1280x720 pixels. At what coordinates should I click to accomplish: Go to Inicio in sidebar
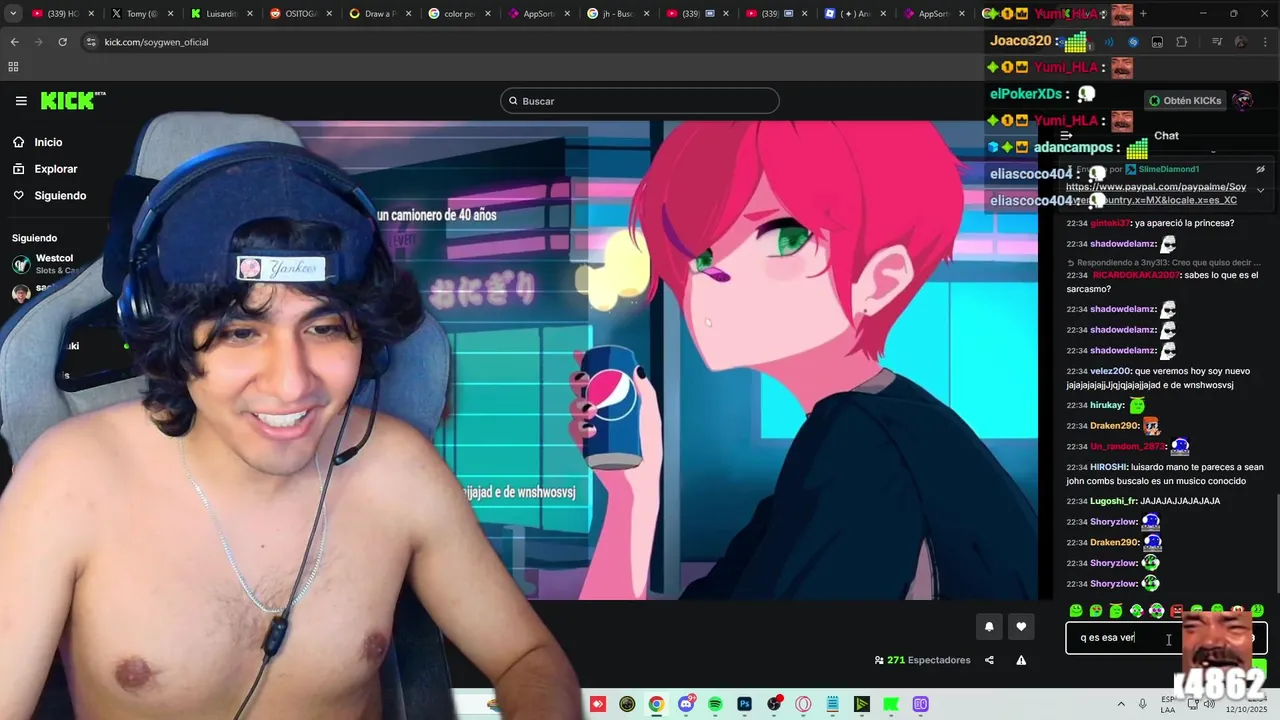pos(48,142)
